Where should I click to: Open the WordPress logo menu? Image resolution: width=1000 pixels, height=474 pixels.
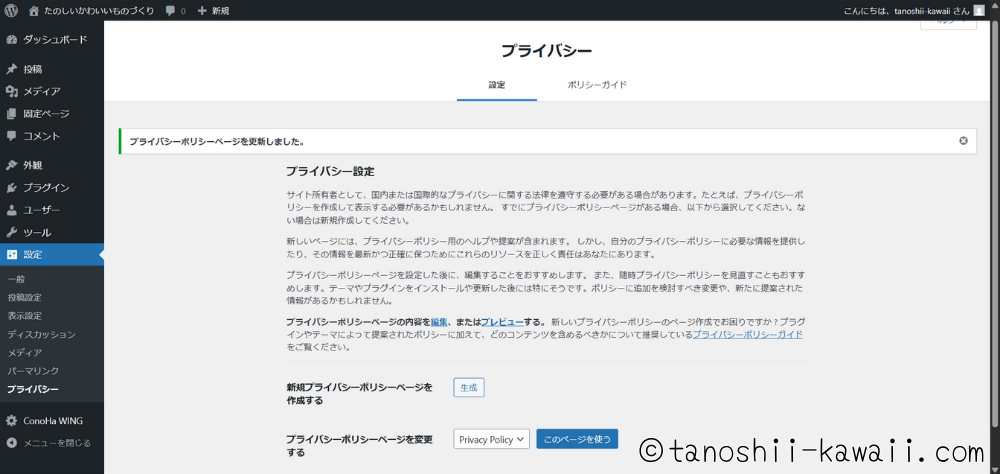pos(11,10)
